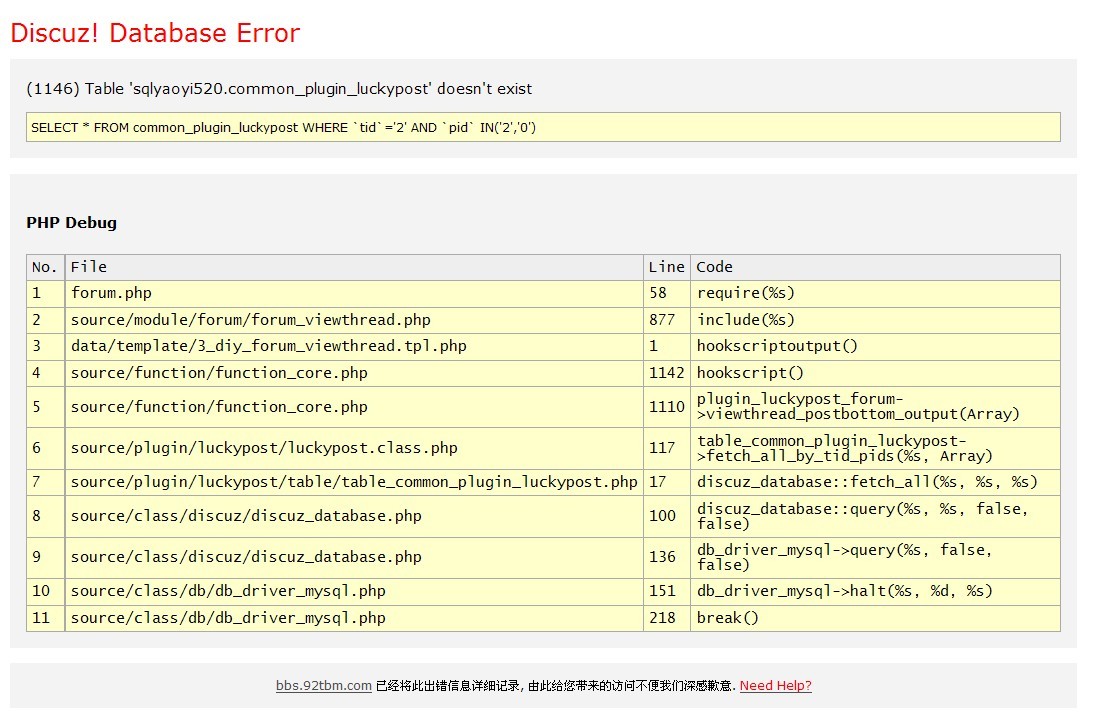This screenshot has height=716, width=1101.
Task: Click function_core.php cell in row 5
Action: coord(354,407)
